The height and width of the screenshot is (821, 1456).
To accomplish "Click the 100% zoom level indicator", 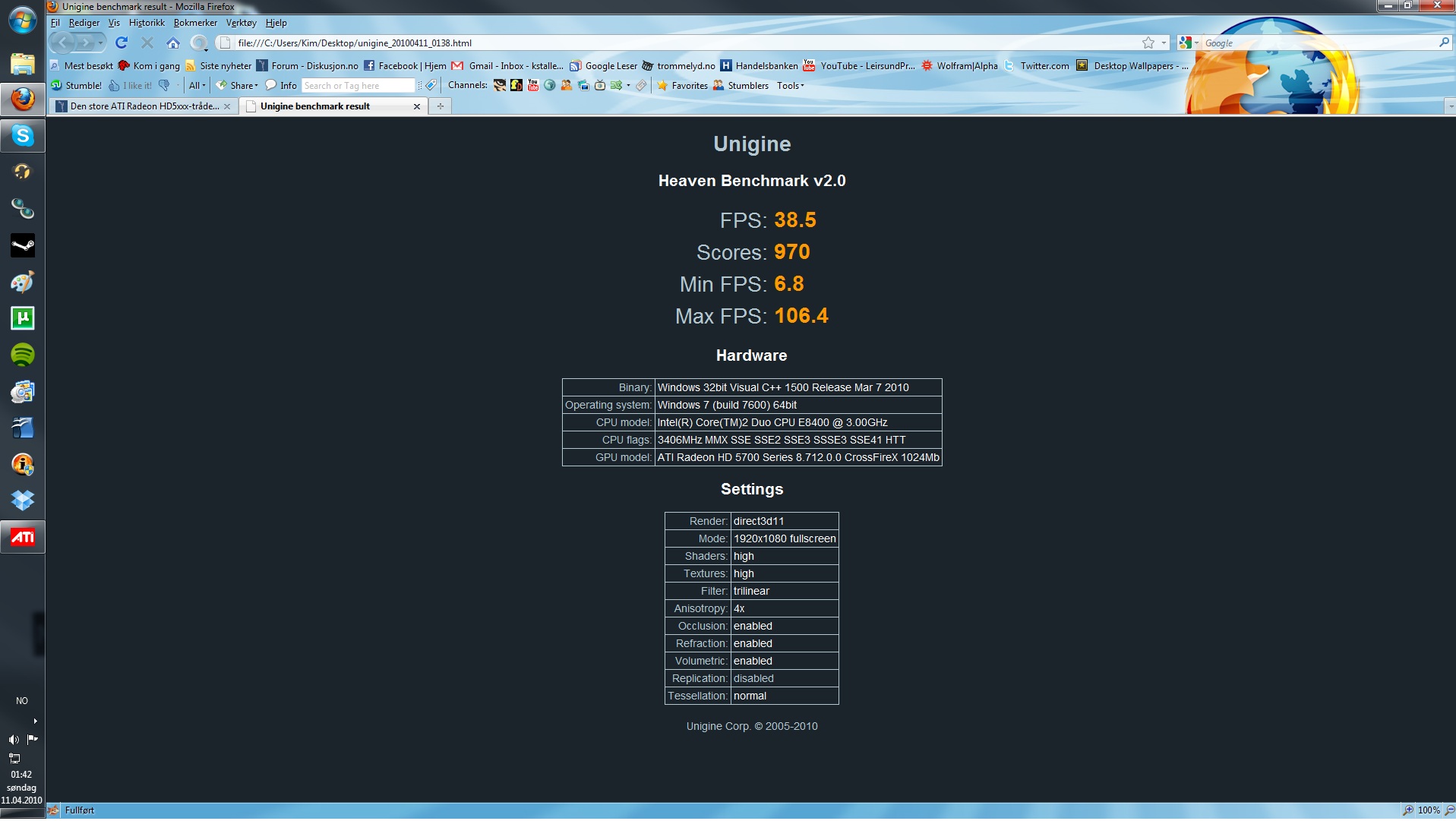I will pos(1428,810).
